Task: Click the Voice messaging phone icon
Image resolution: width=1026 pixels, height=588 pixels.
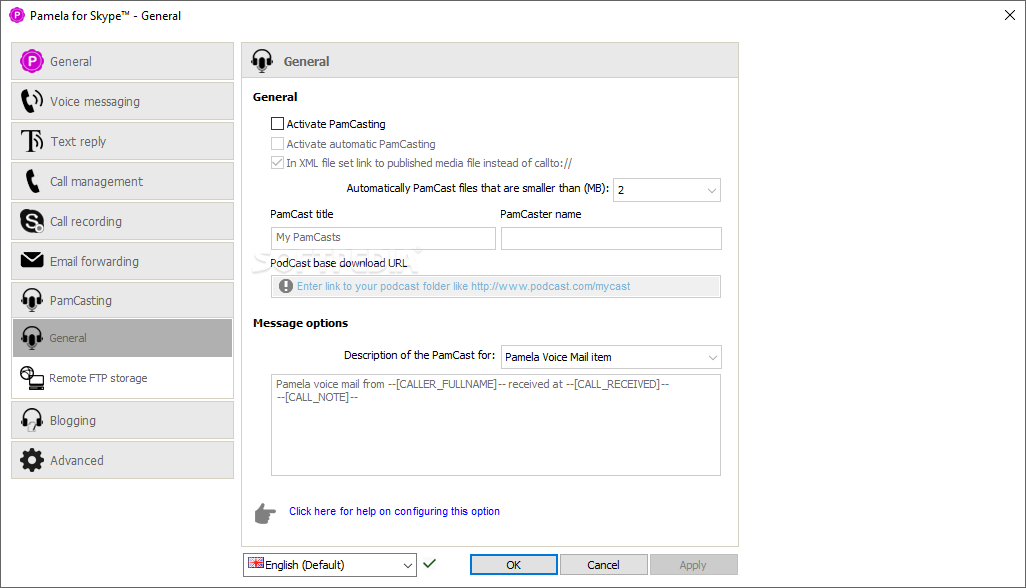Action: [x=31, y=101]
